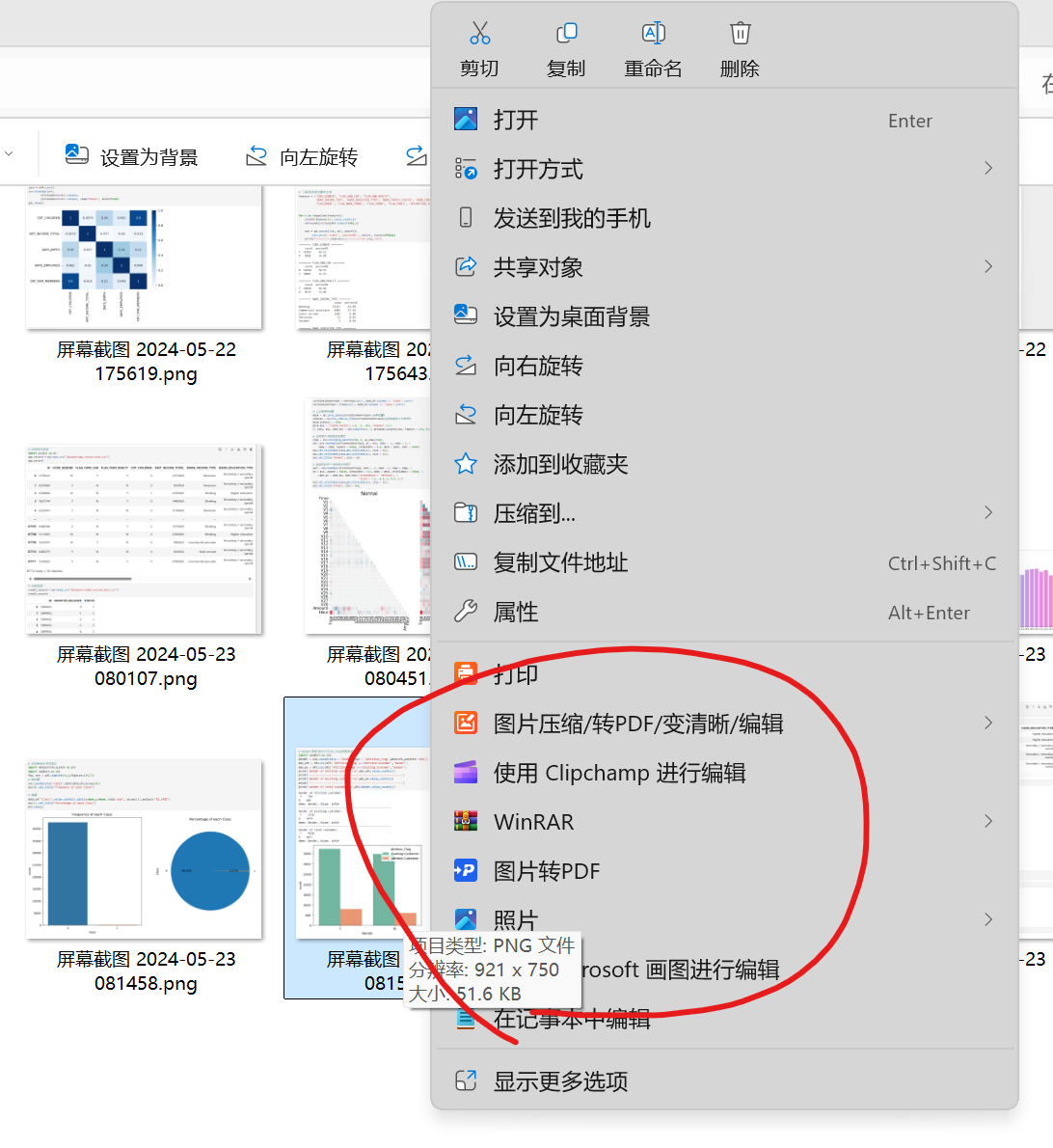Expand the 共享对象 submenu chevron
The height and width of the screenshot is (1148, 1053).
(987, 266)
